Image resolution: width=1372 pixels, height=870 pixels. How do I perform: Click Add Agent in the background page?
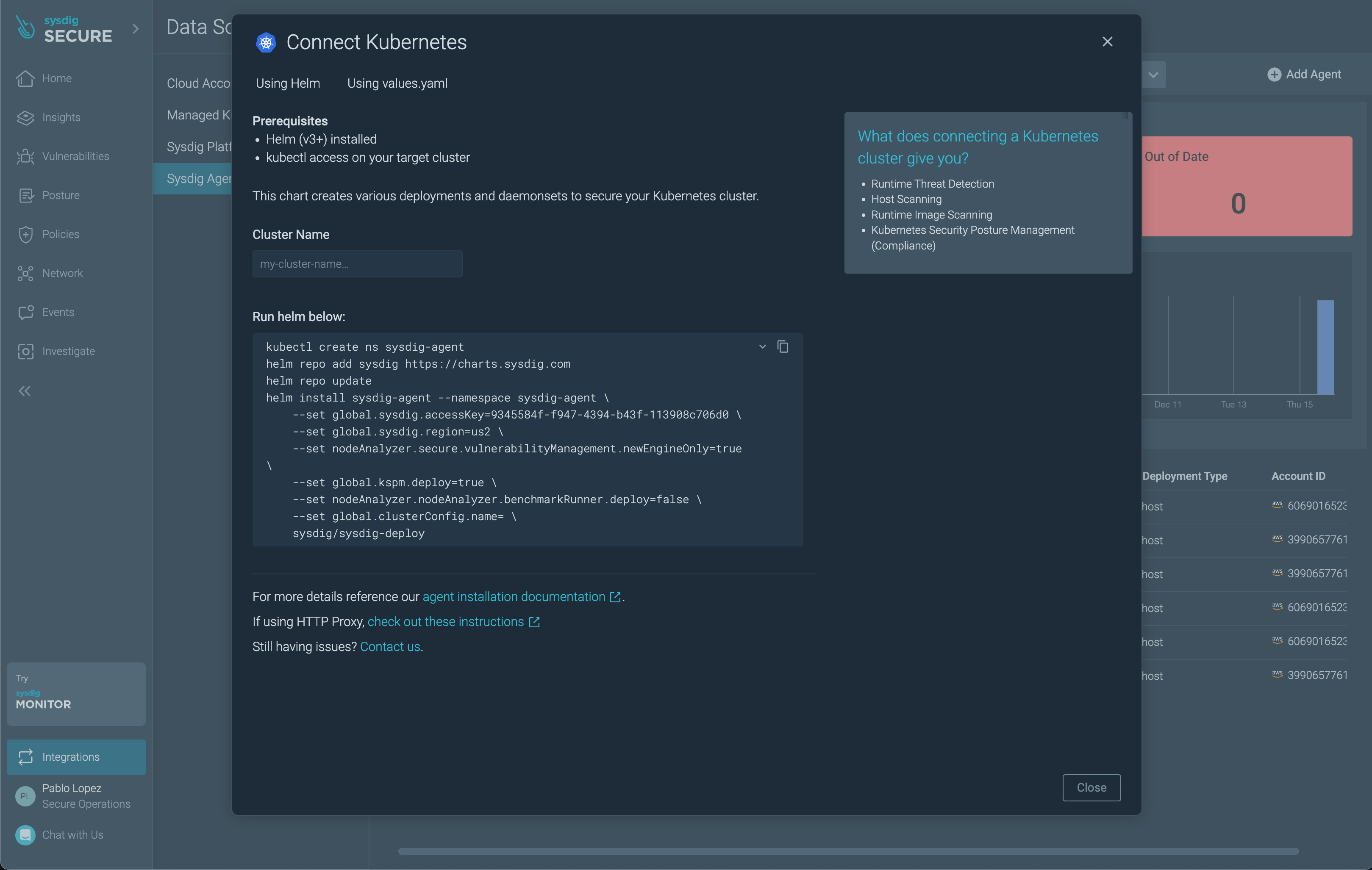click(1304, 74)
